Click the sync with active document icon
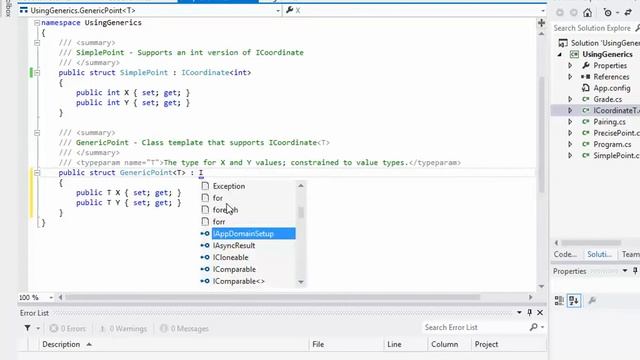 tap(628, 13)
